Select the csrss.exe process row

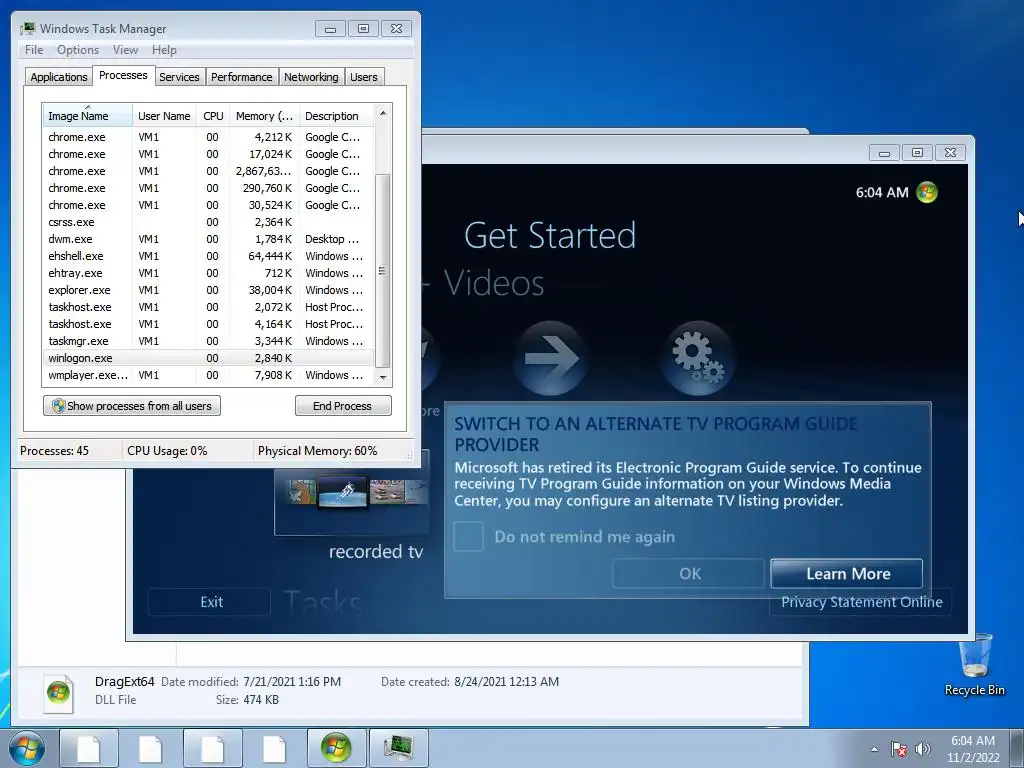tap(208, 222)
